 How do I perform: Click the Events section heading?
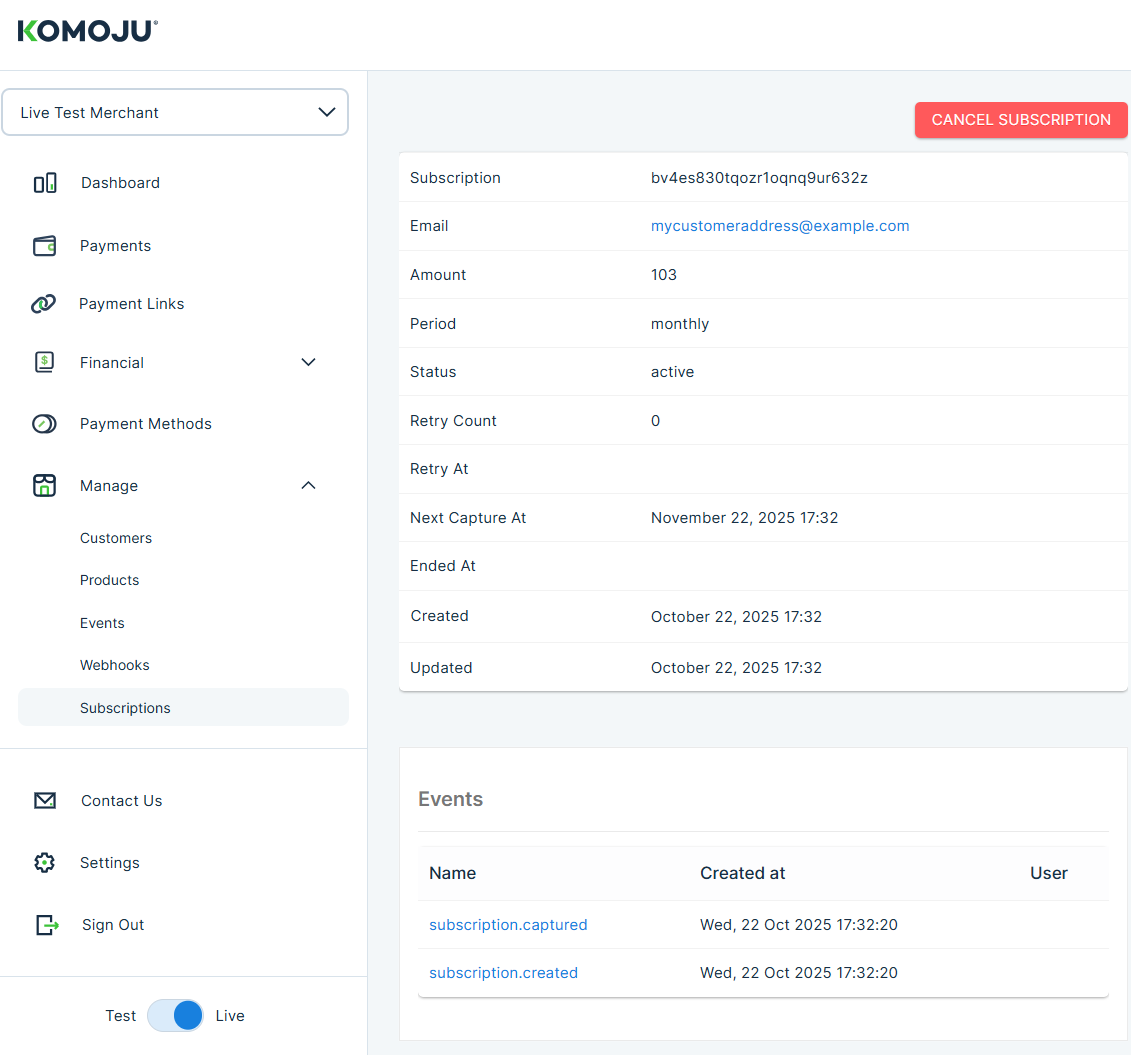(x=450, y=799)
